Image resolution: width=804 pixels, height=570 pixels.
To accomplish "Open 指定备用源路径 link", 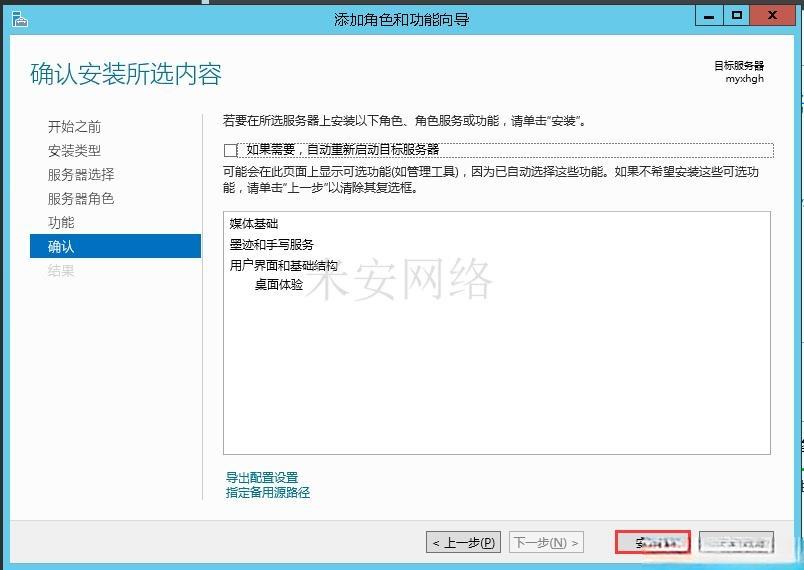I will click(x=268, y=493).
